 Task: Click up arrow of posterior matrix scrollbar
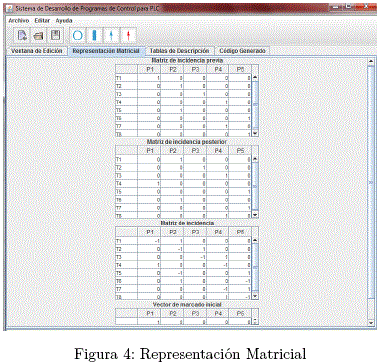click(255, 159)
